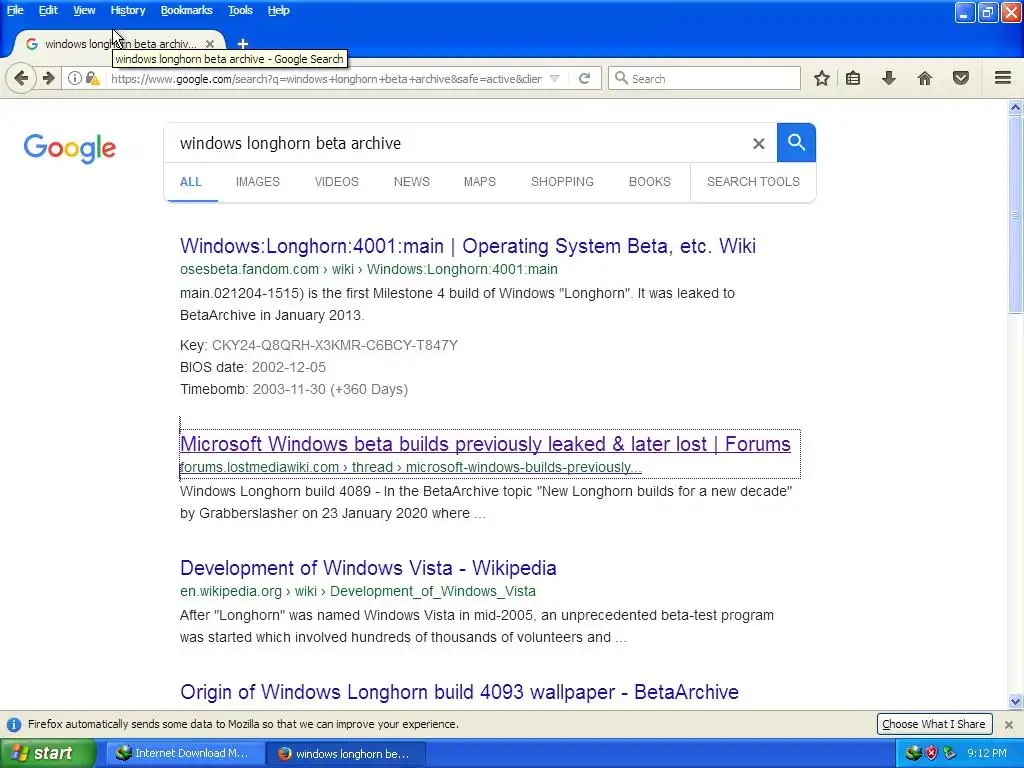This screenshot has width=1024, height=768.
Task: Click the BIOS date 2002-12-05 text
Action: 289,368
